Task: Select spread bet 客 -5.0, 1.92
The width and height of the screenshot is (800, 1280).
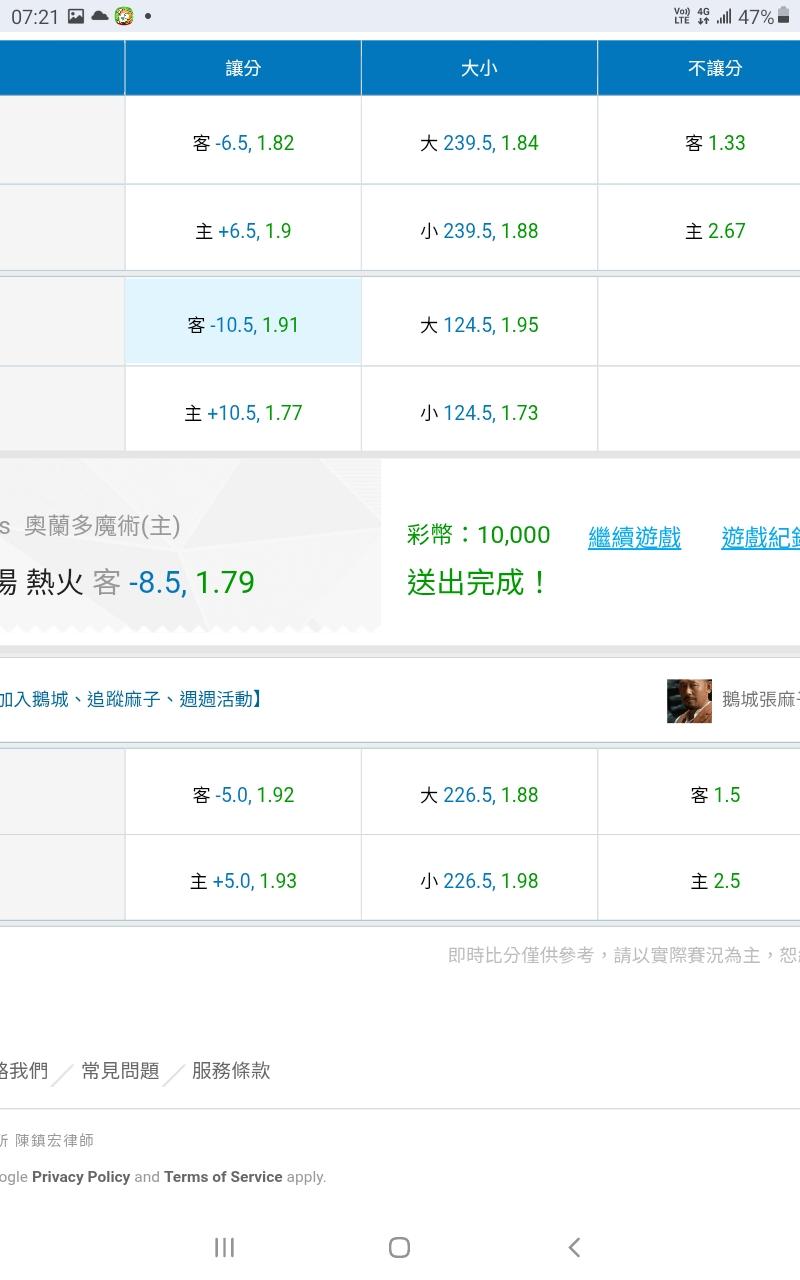Action: [243, 795]
